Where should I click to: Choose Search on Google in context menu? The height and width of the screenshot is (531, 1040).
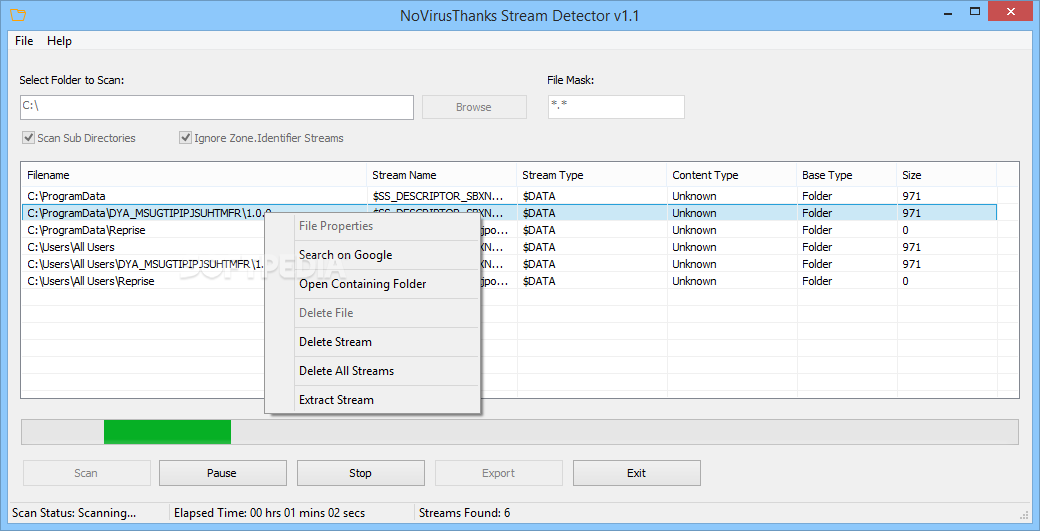(372, 255)
